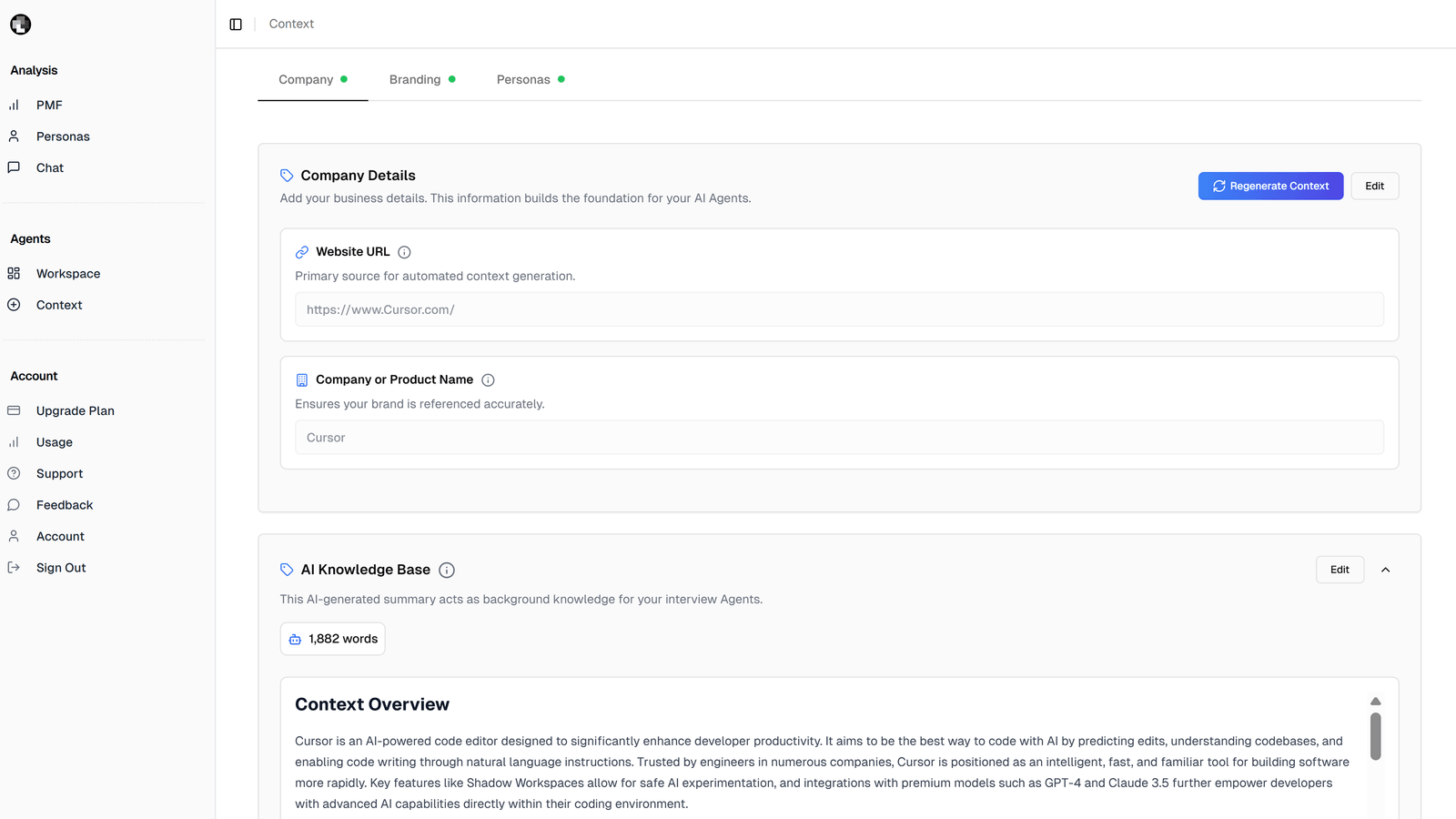The width and height of the screenshot is (1456, 819).
Task: Click the Context Overview scrollbar thumb
Action: [1376, 736]
